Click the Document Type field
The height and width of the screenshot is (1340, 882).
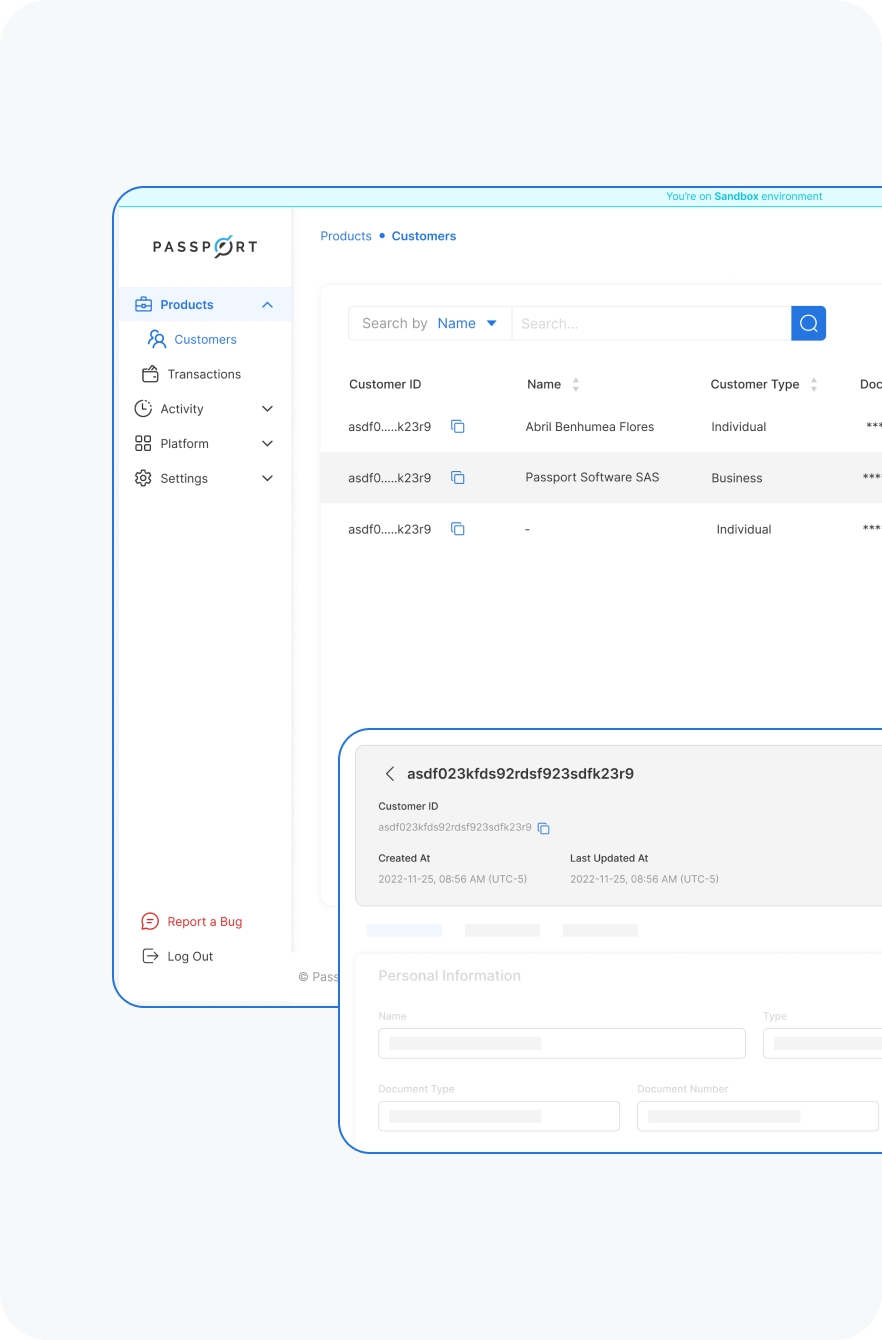pos(499,1116)
